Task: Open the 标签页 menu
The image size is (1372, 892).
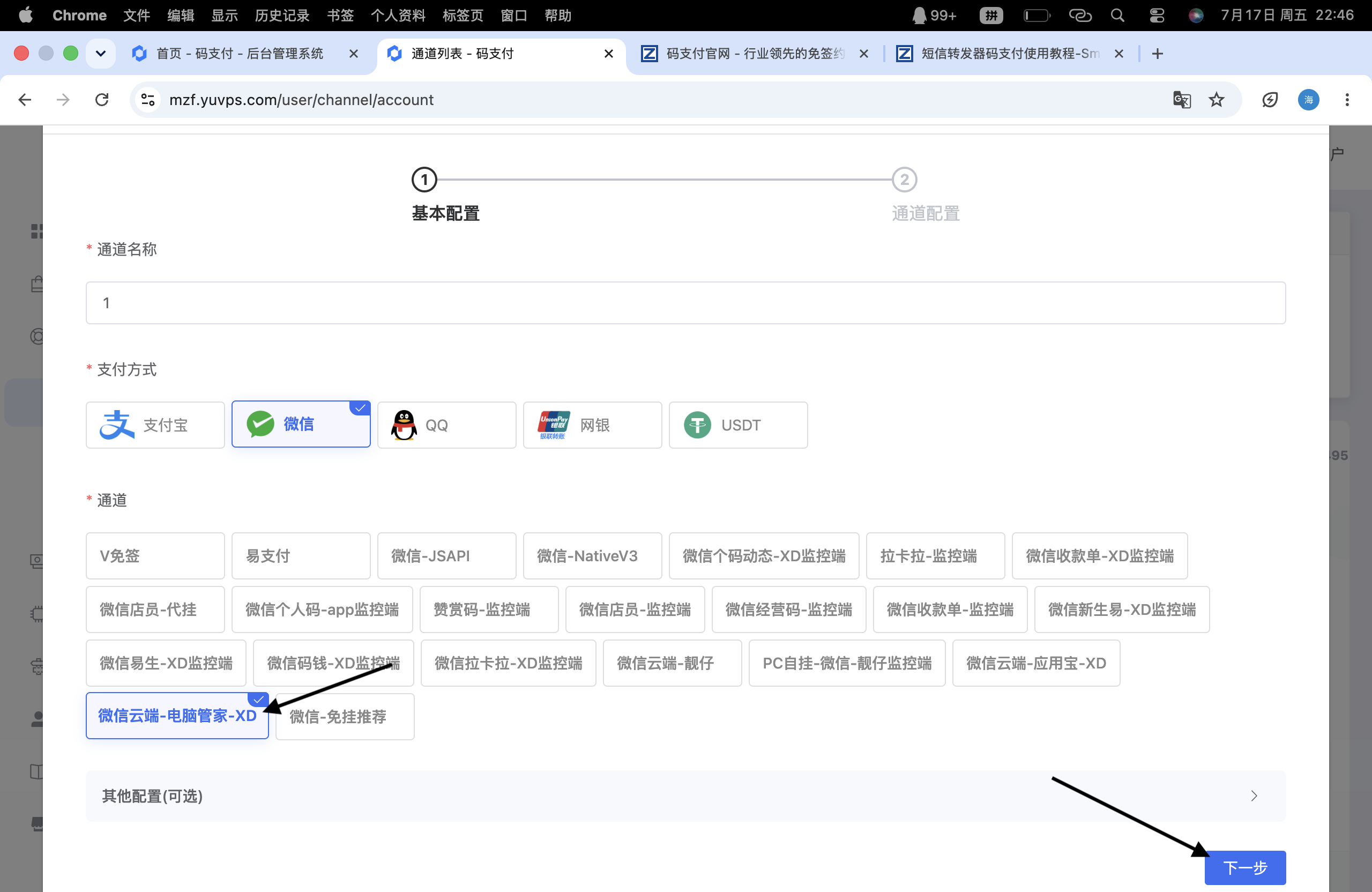Action: pos(463,15)
